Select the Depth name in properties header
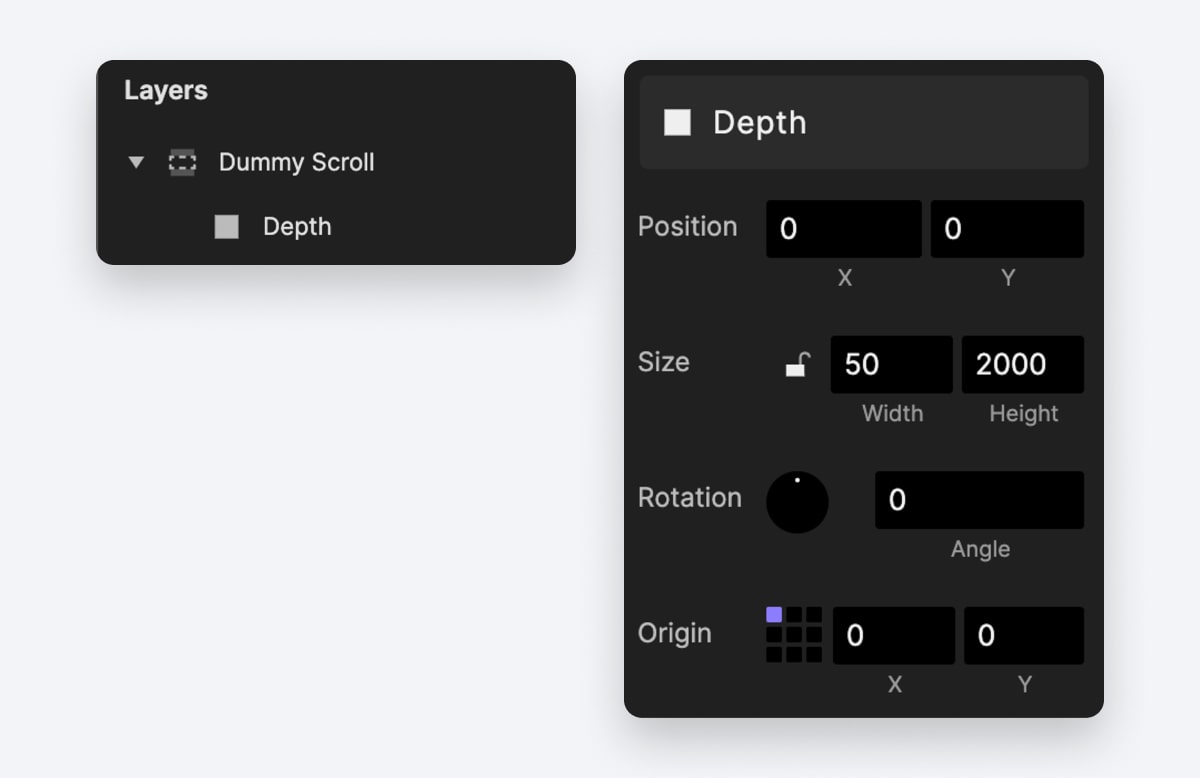The height and width of the screenshot is (778, 1200). pyautogui.click(x=759, y=122)
